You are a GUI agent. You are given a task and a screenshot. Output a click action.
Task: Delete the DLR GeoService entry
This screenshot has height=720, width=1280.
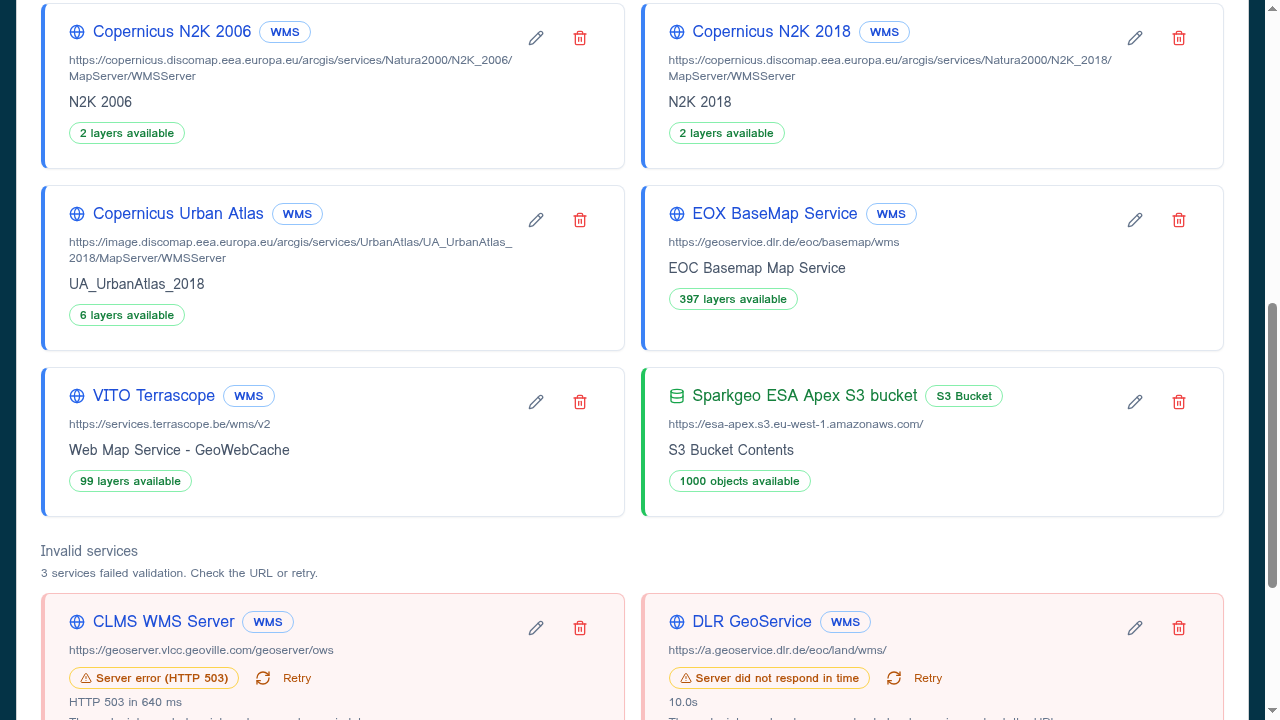[1179, 628]
